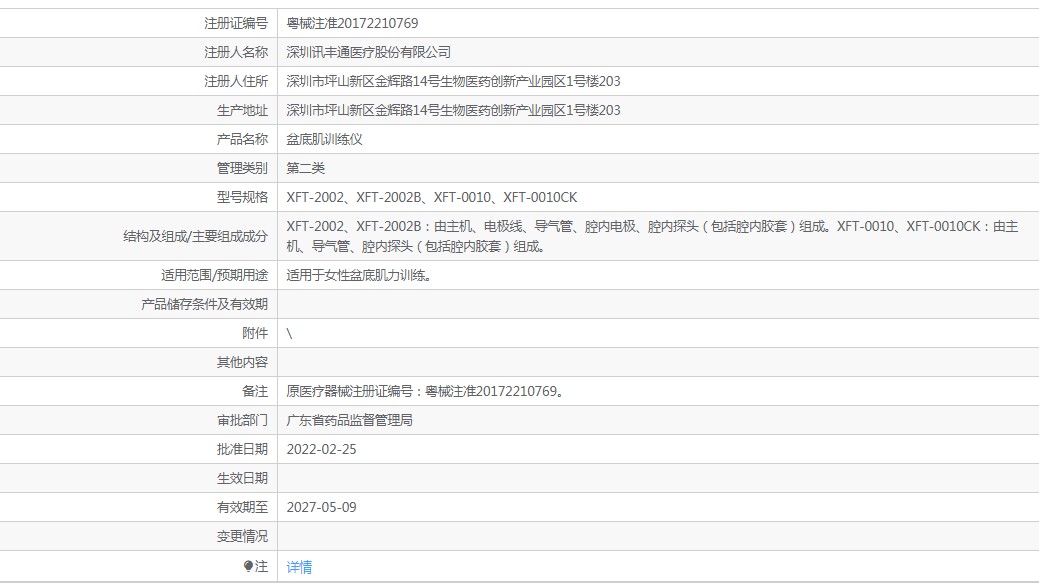Select the 生产地址 address value
1039x586 pixels.
pyautogui.click(x=453, y=110)
